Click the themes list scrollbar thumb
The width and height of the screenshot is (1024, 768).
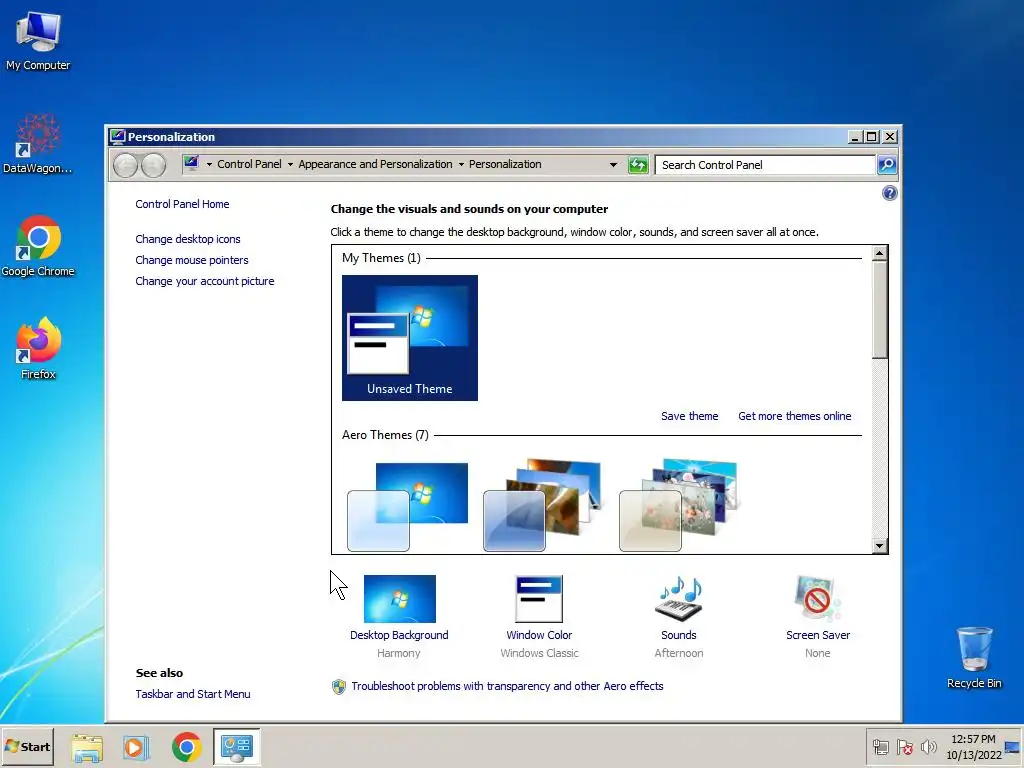pos(880,310)
